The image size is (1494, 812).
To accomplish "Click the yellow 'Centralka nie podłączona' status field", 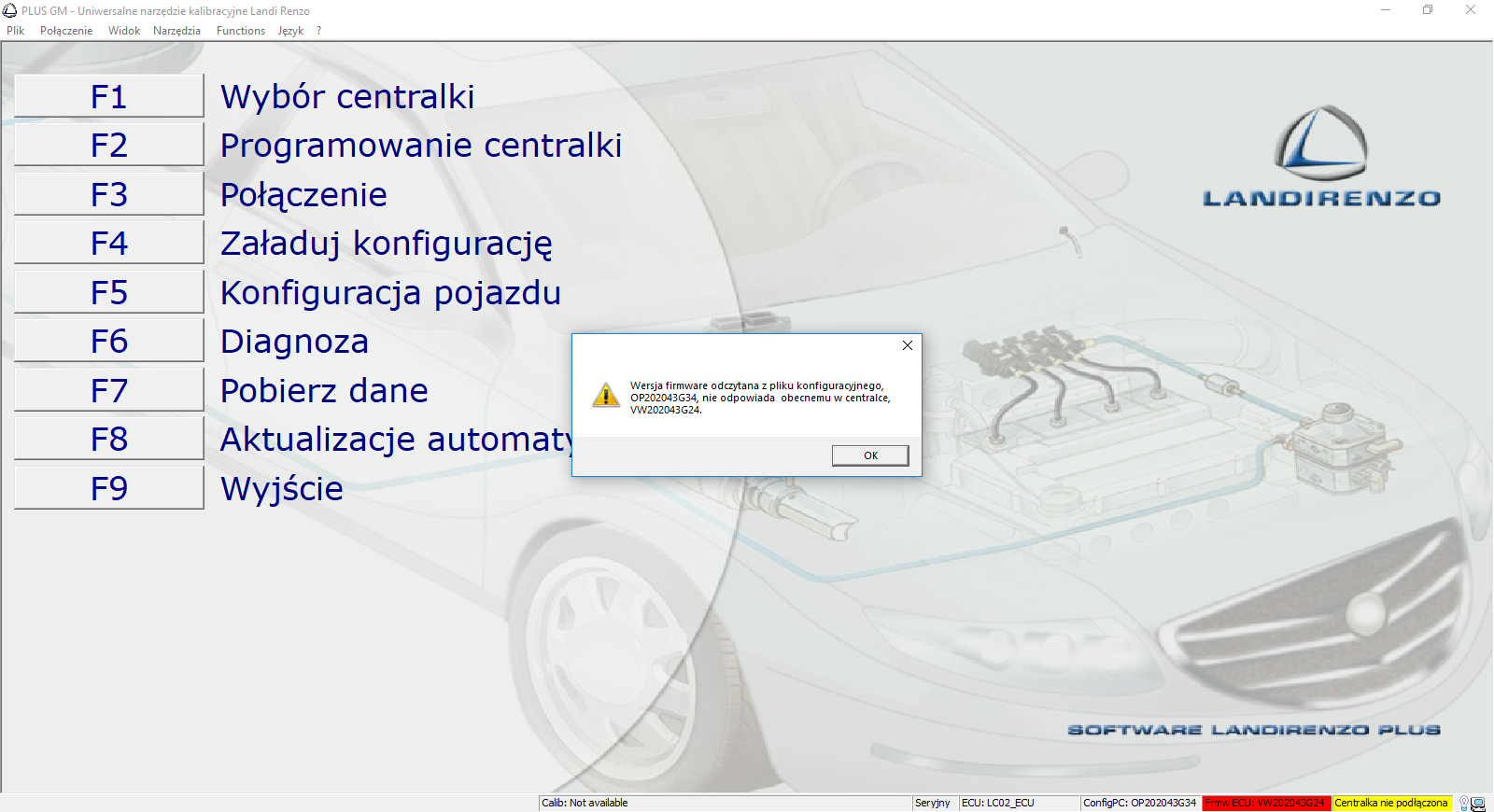I will 1391,803.
